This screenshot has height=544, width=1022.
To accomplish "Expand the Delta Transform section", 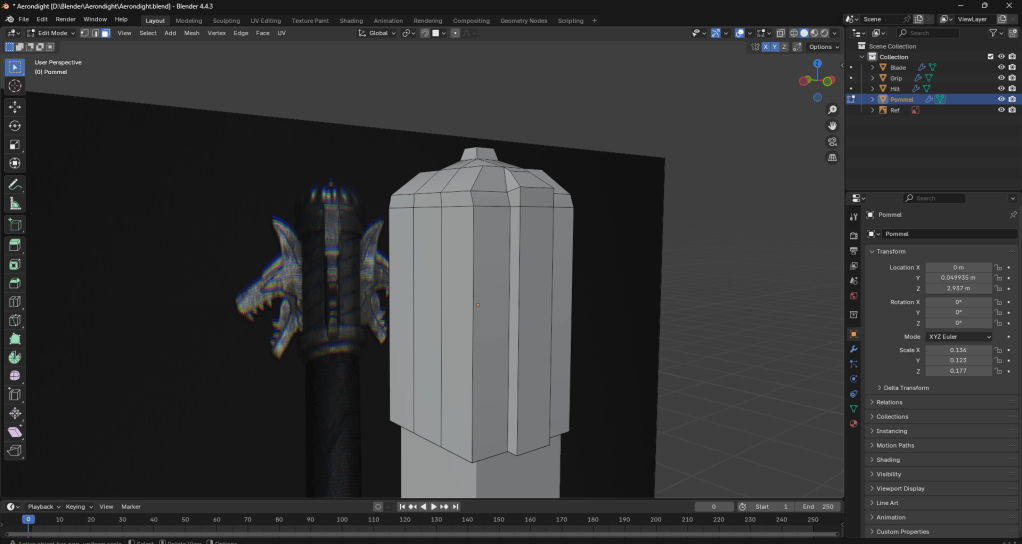I will pyautogui.click(x=905, y=387).
